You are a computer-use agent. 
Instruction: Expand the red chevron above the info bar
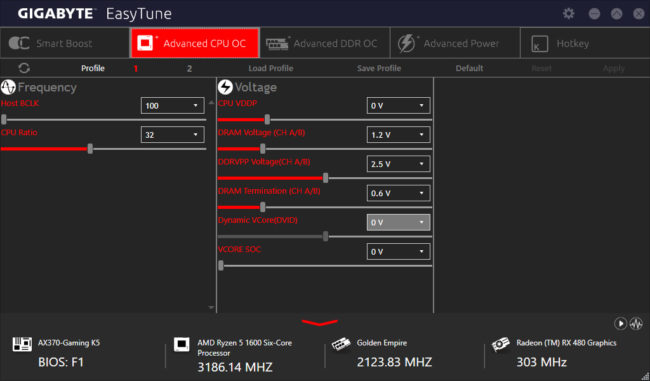[x=320, y=322]
